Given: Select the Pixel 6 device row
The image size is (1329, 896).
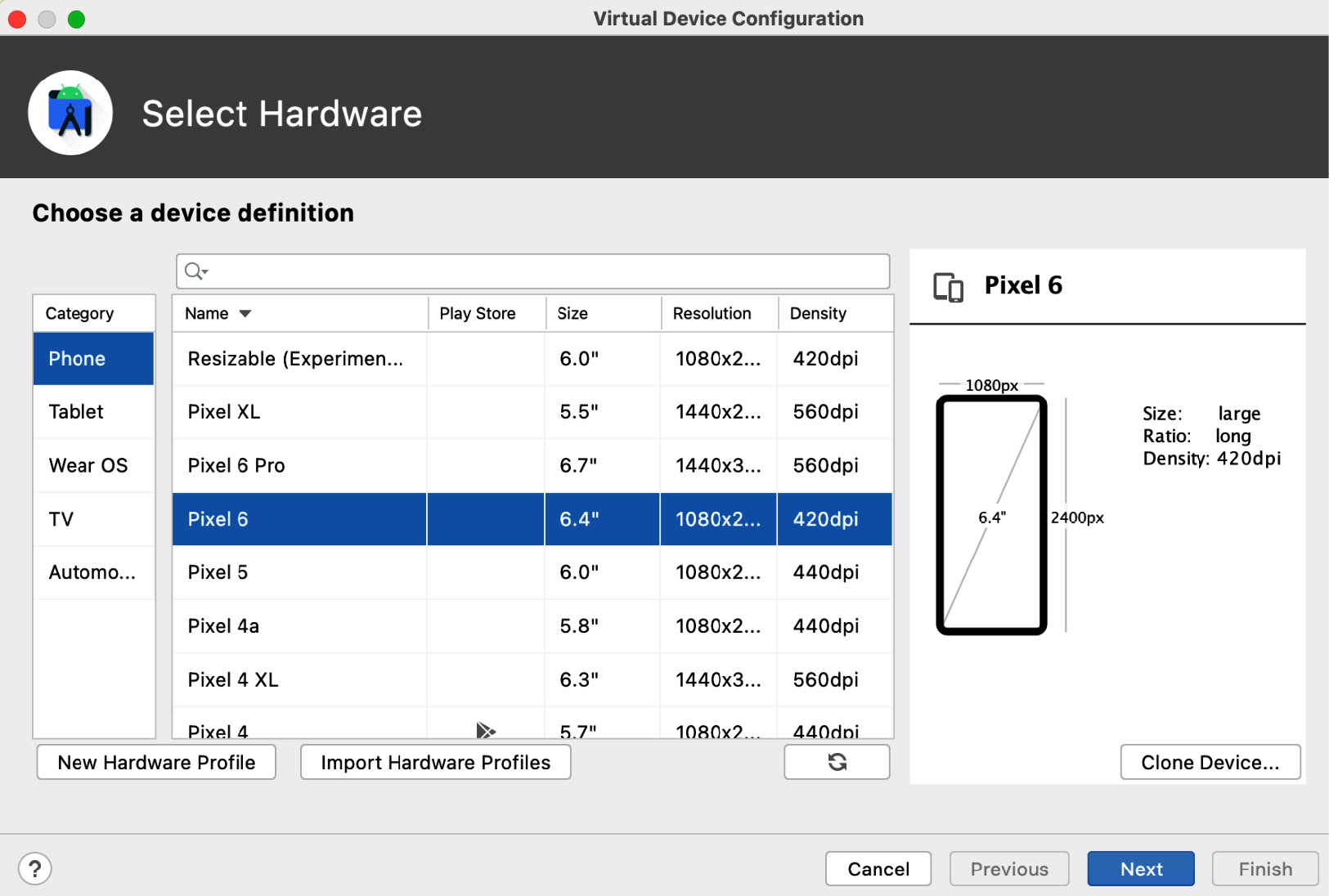Looking at the screenshot, I should pos(532,519).
